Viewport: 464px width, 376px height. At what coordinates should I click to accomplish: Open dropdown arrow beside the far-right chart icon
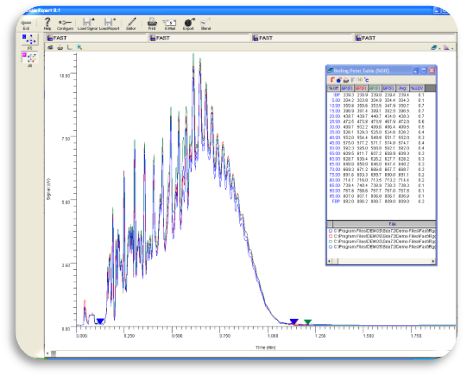point(453,49)
